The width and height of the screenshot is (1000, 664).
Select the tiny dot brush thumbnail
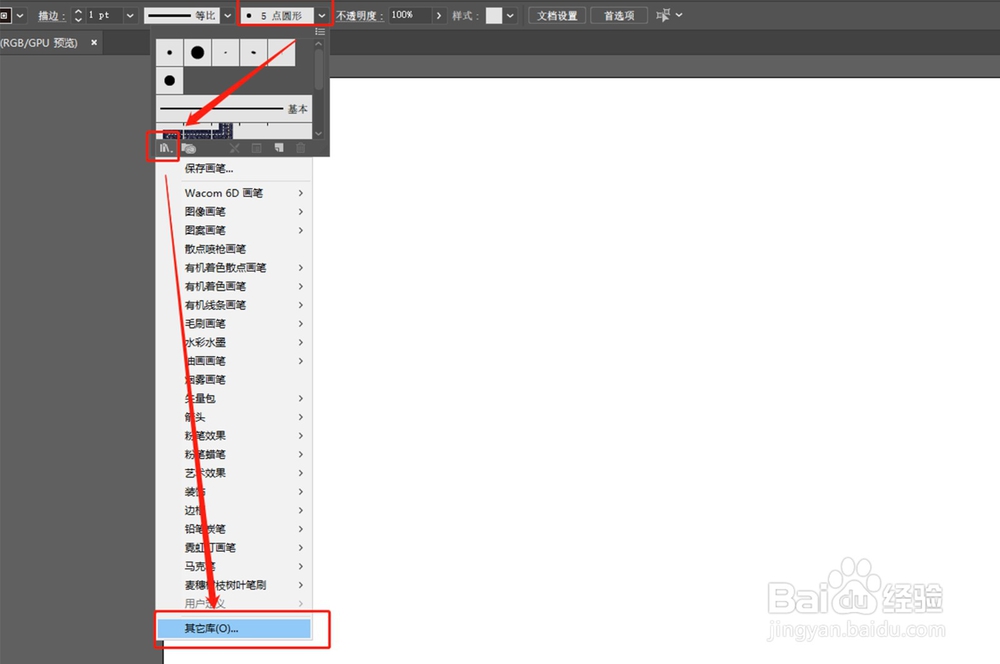pos(226,52)
